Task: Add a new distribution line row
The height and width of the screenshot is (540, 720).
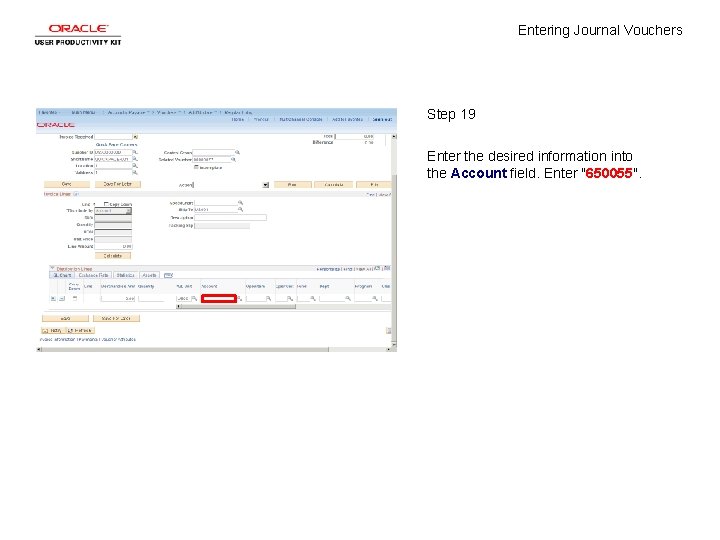Action: pos(53,298)
